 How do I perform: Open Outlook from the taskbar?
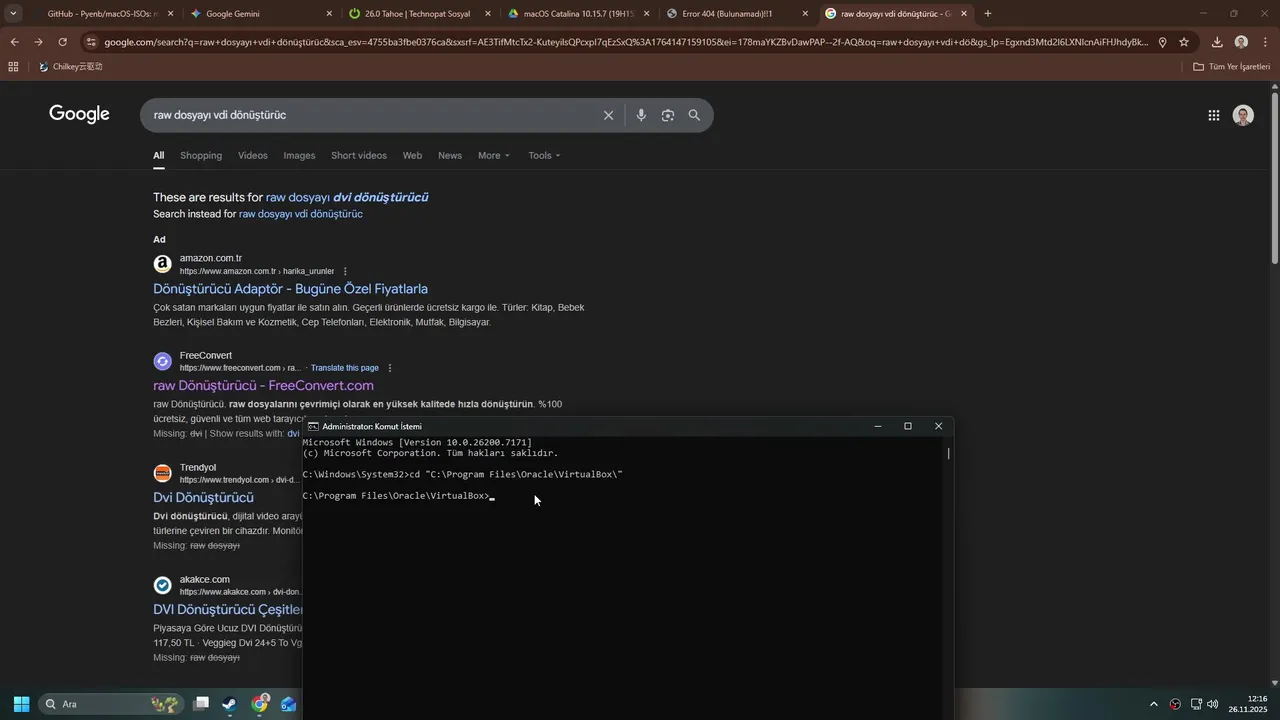click(289, 704)
